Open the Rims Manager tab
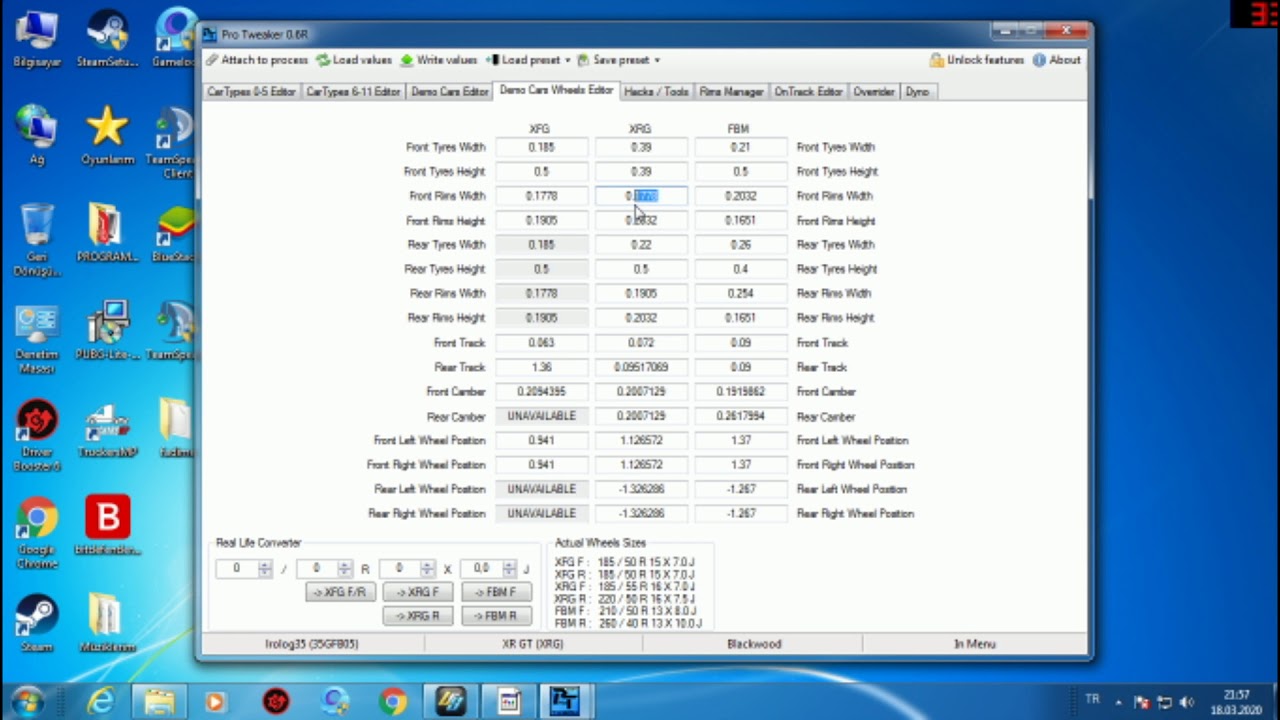Viewport: 1280px width, 720px height. [x=731, y=91]
